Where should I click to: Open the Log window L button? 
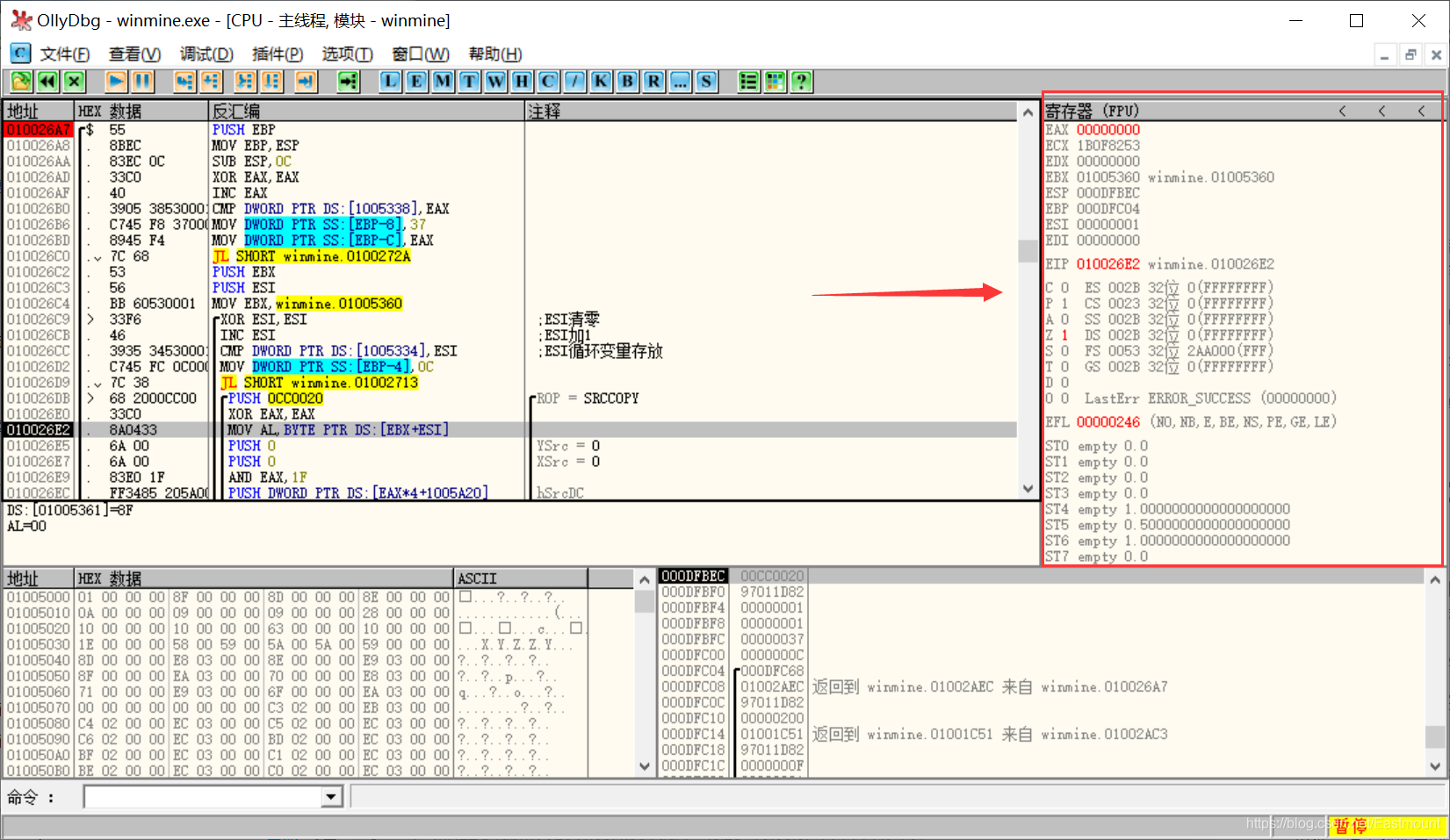point(390,82)
